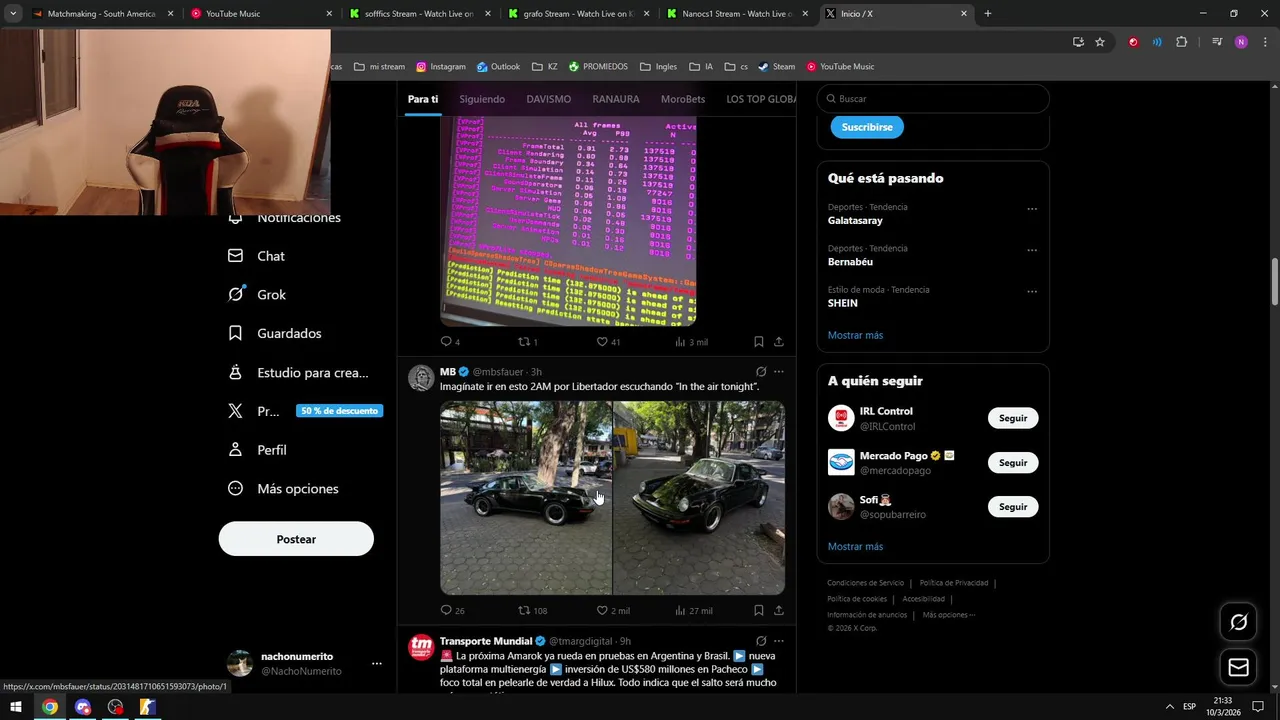Click Chrome icon in the taskbar

pyautogui.click(x=49, y=707)
